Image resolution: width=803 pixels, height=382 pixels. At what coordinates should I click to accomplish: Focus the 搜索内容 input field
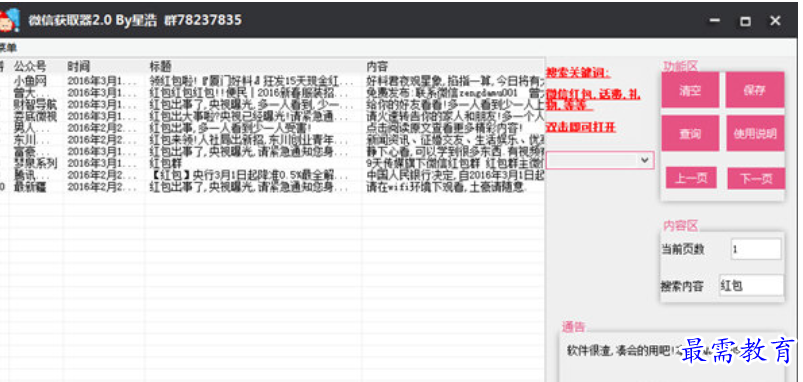coord(751,286)
